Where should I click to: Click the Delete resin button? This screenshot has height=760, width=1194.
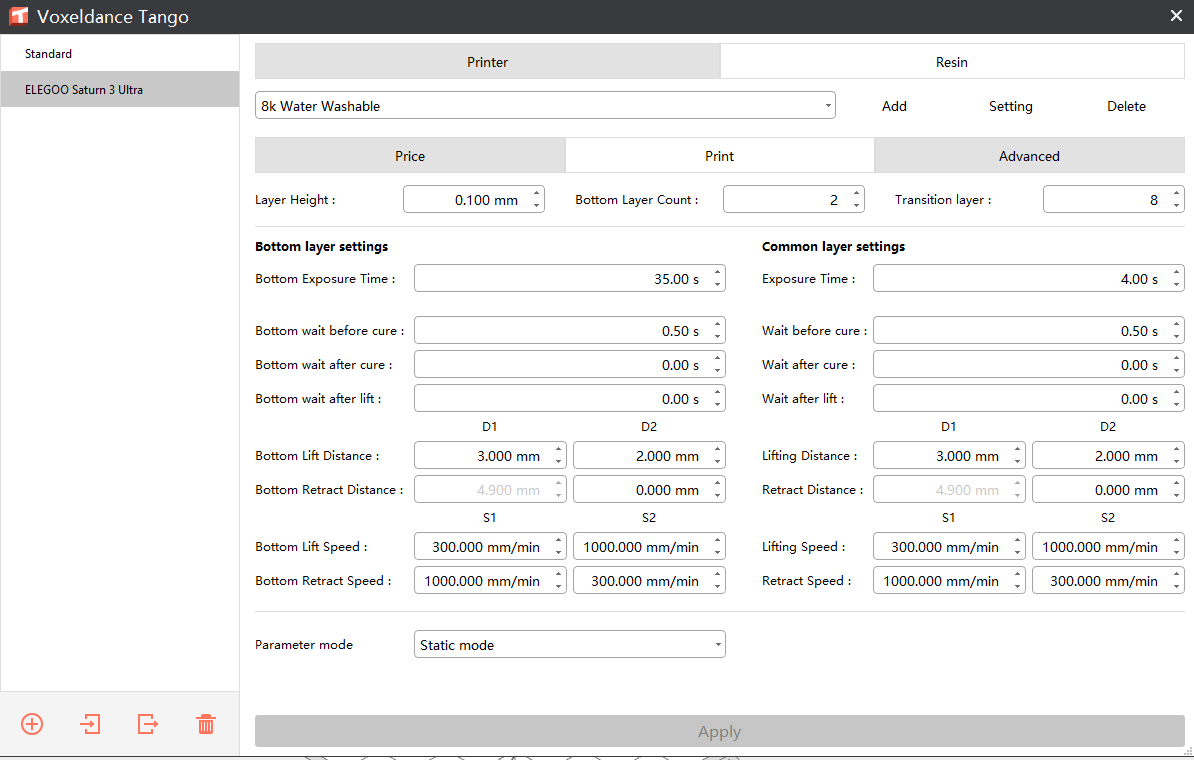1126,106
